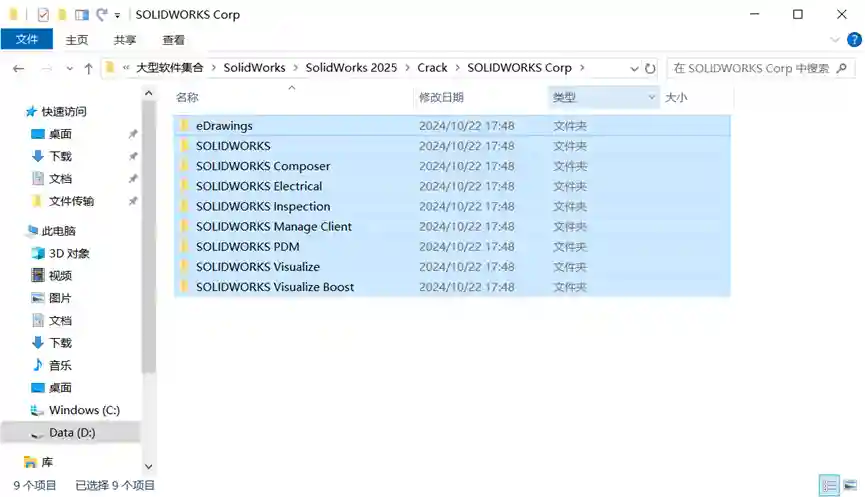Screen dimensions: 865x497
Task: Open the 类型 column filter dropdown
Action: [x=652, y=97]
